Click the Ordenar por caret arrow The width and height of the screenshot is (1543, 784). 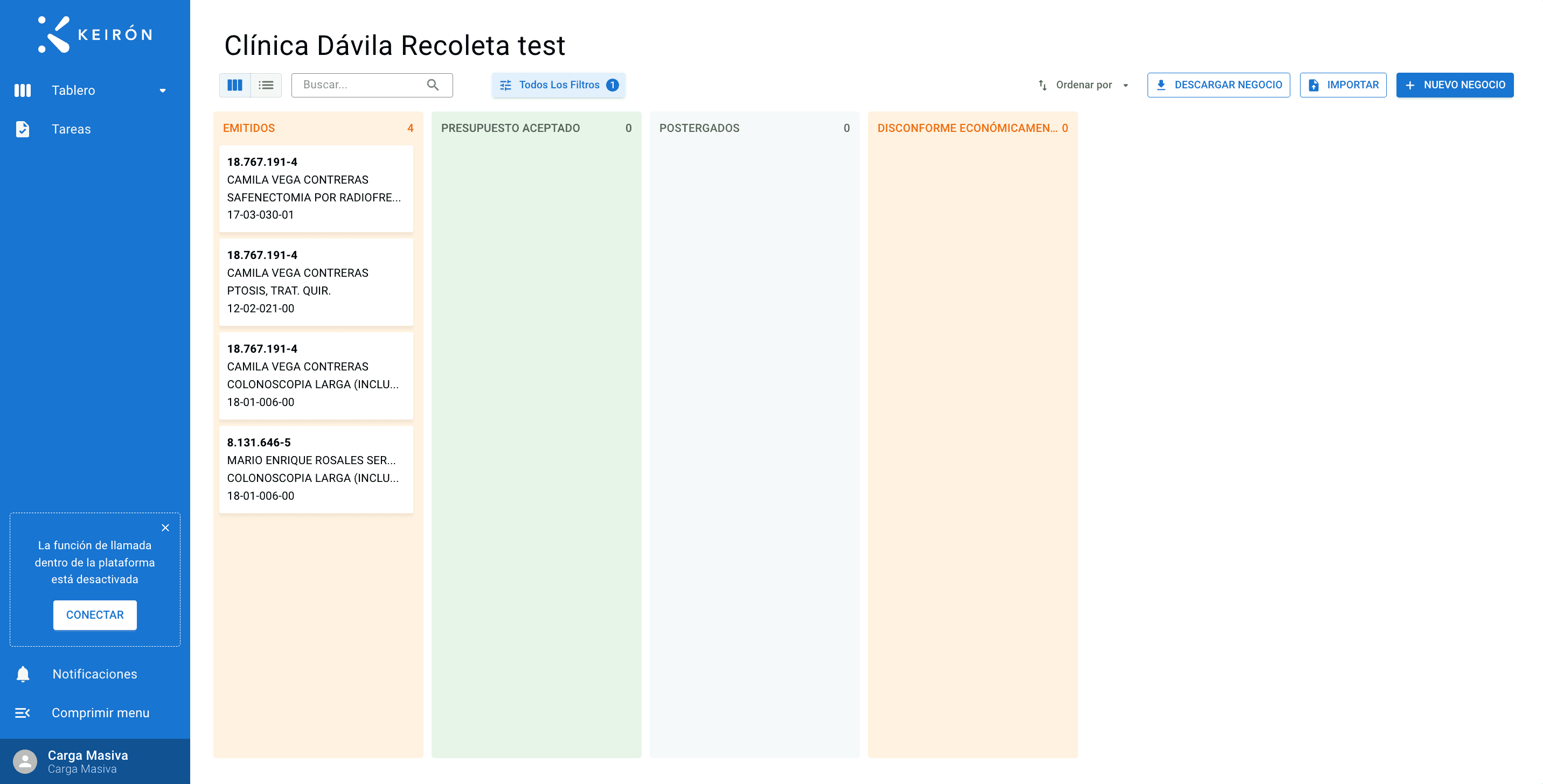[1126, 86]
